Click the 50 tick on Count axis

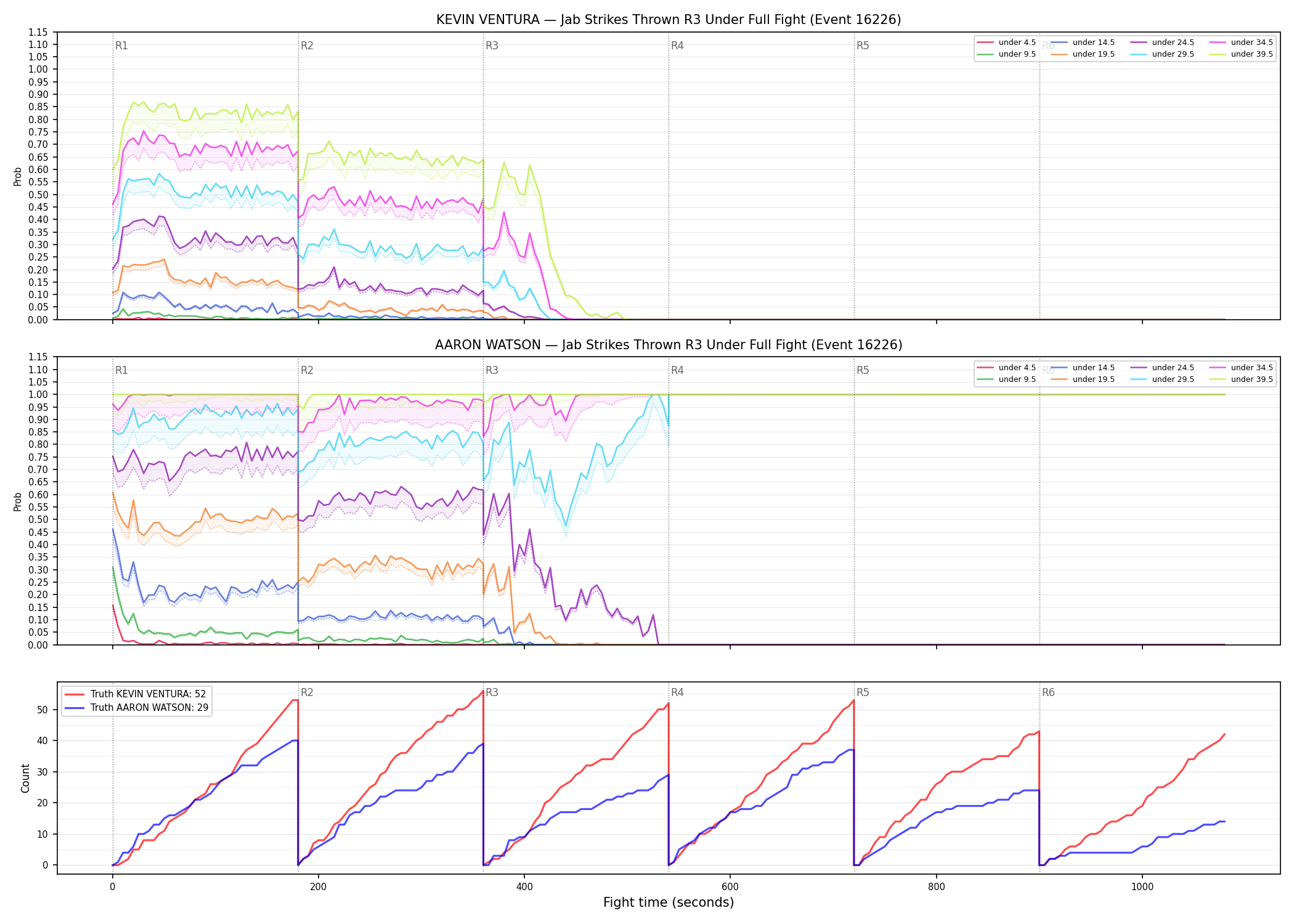(43, 710)
